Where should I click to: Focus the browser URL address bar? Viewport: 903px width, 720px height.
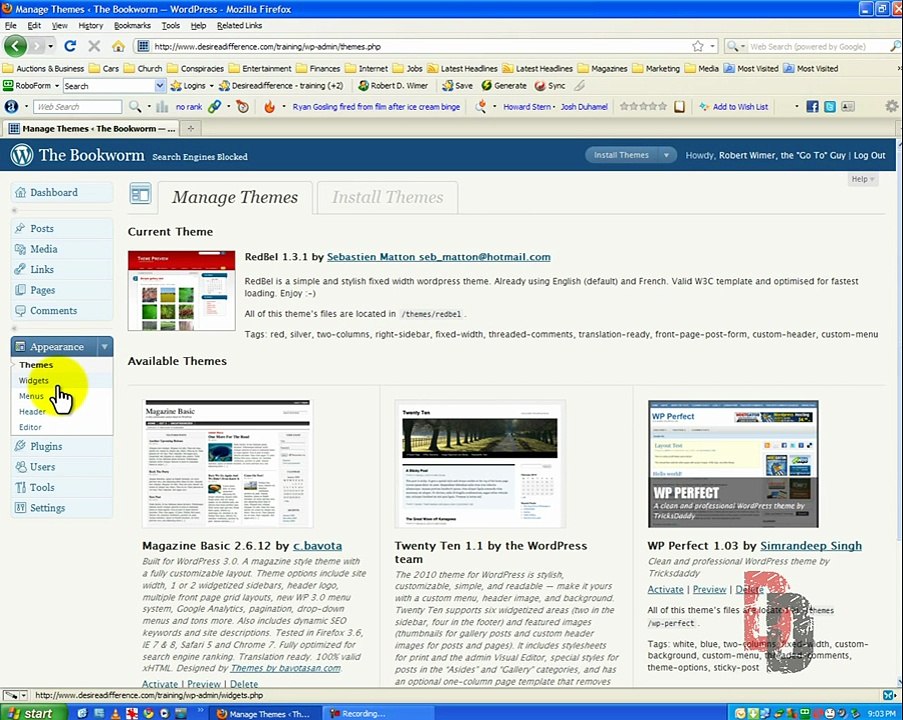tap(420, 46)
